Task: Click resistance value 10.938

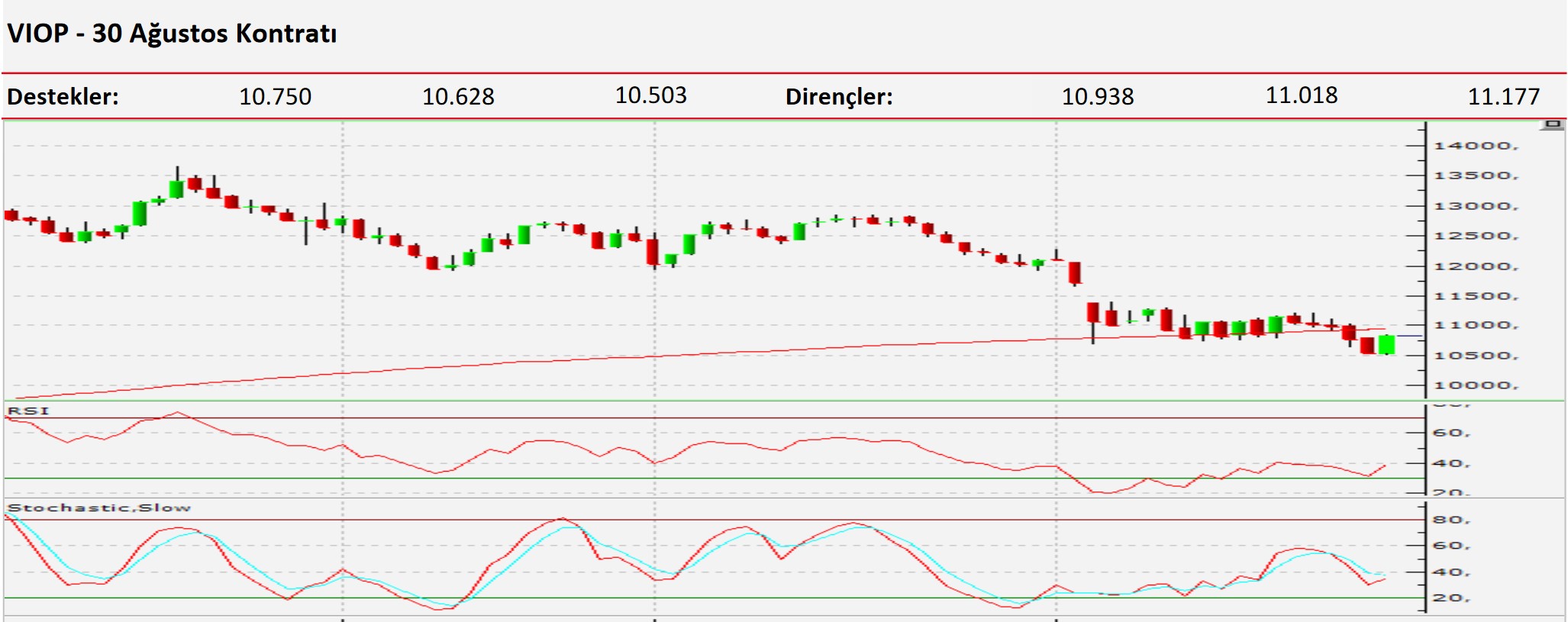Action: pyautogui.click(x=1098, y=97)
